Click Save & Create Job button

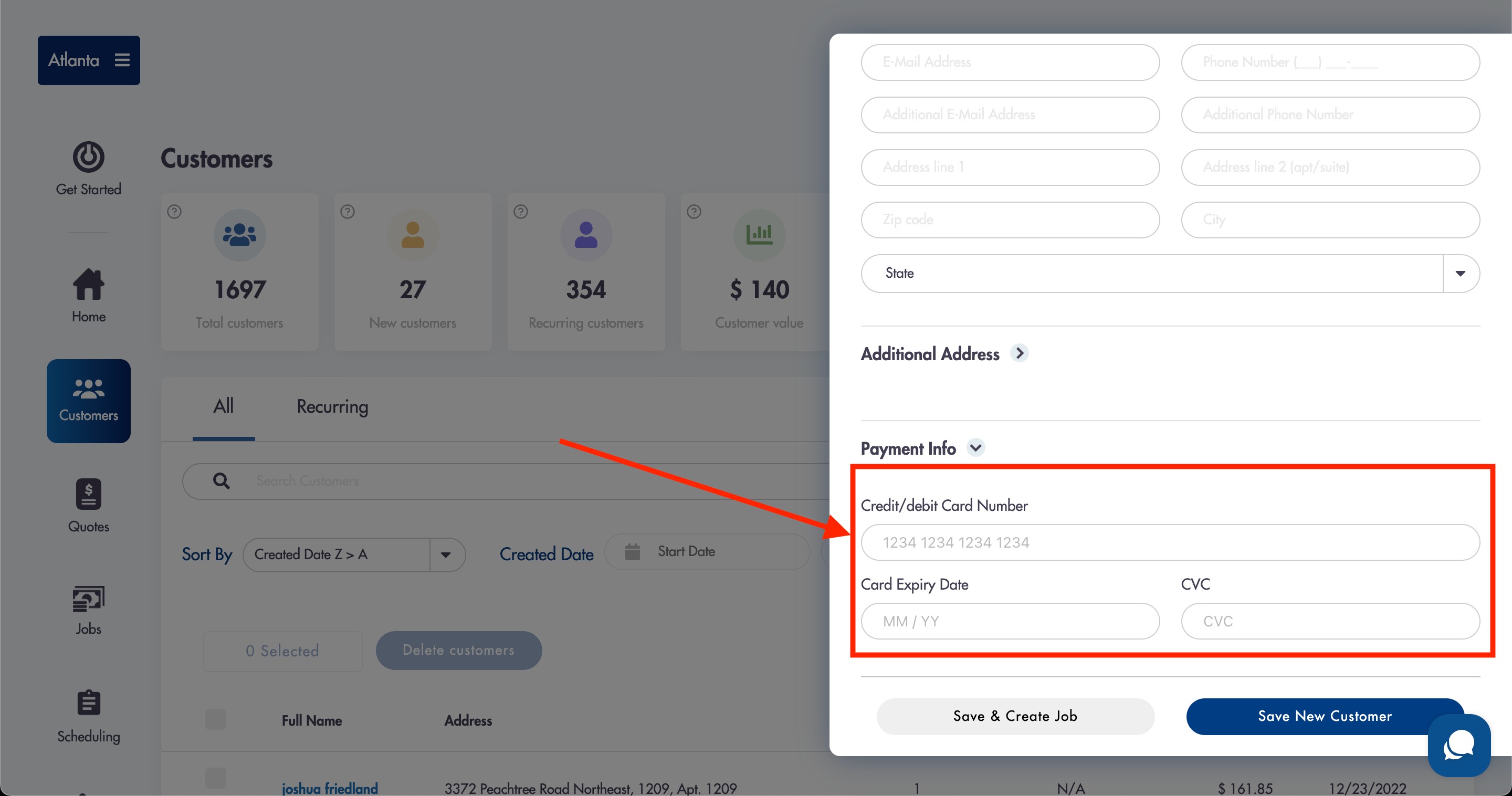(1015, 716)
